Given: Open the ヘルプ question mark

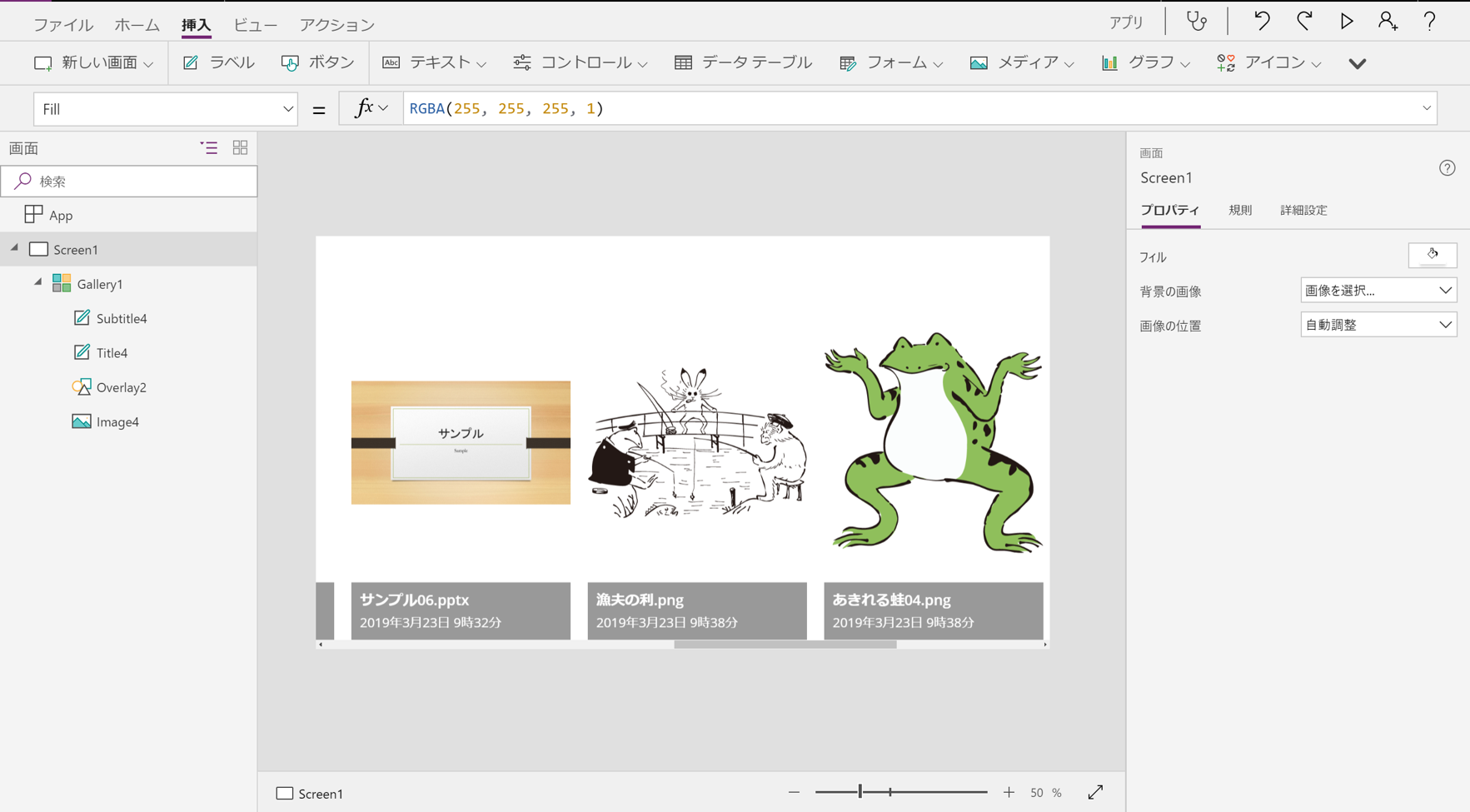Looking at the screenshot, I should [1430, 22].
